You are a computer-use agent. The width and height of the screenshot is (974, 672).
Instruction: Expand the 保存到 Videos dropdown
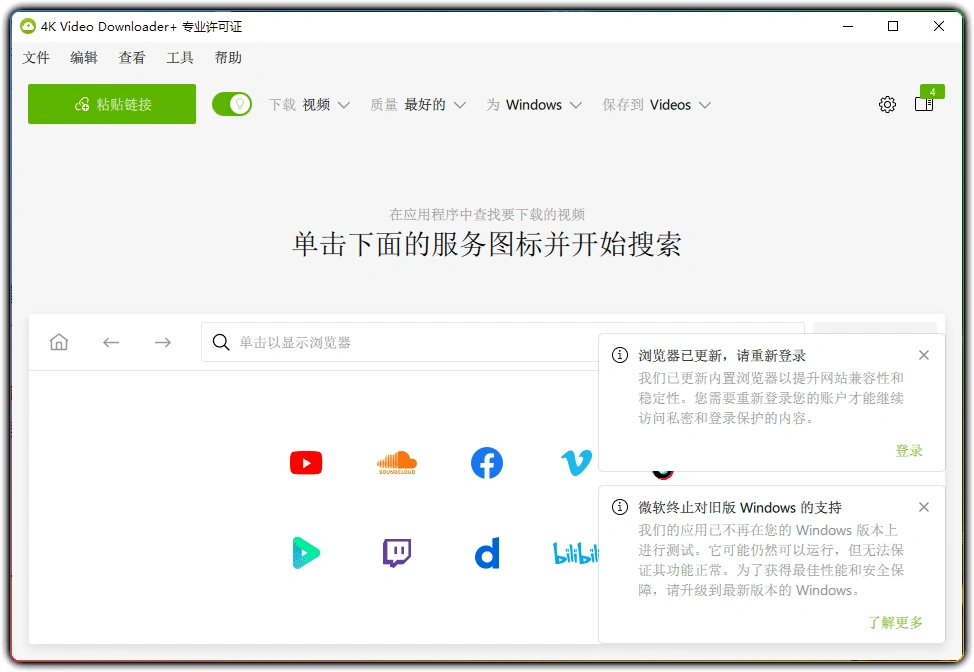pos(656,104)
